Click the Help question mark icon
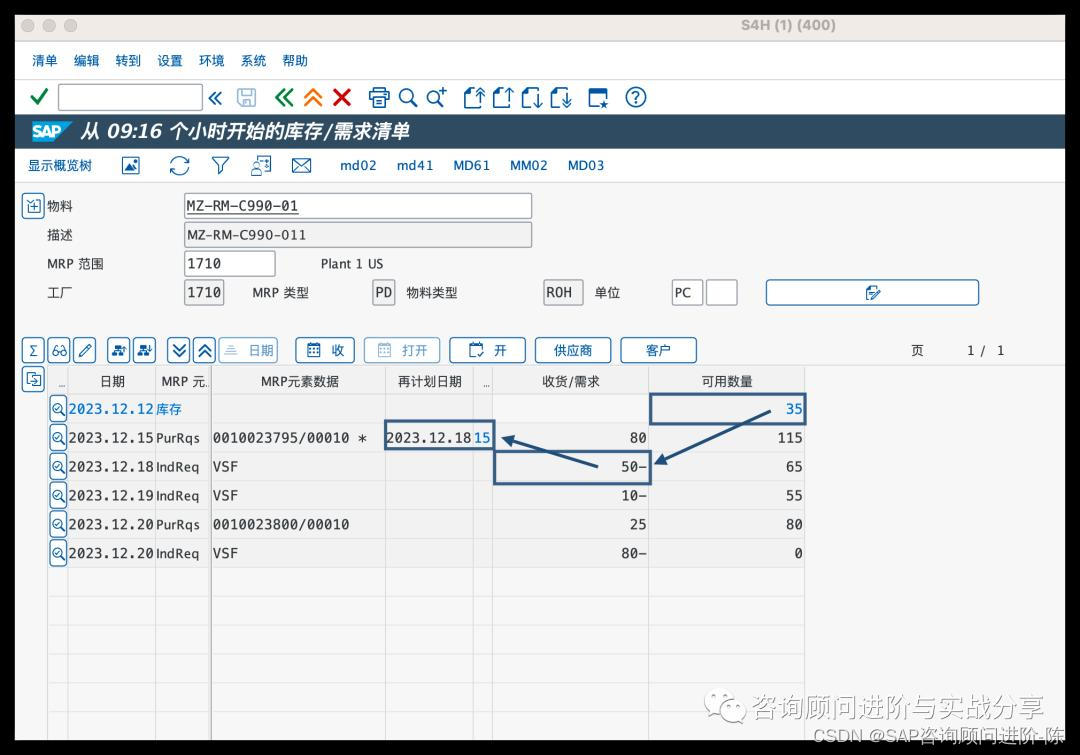 click(636, 97)
